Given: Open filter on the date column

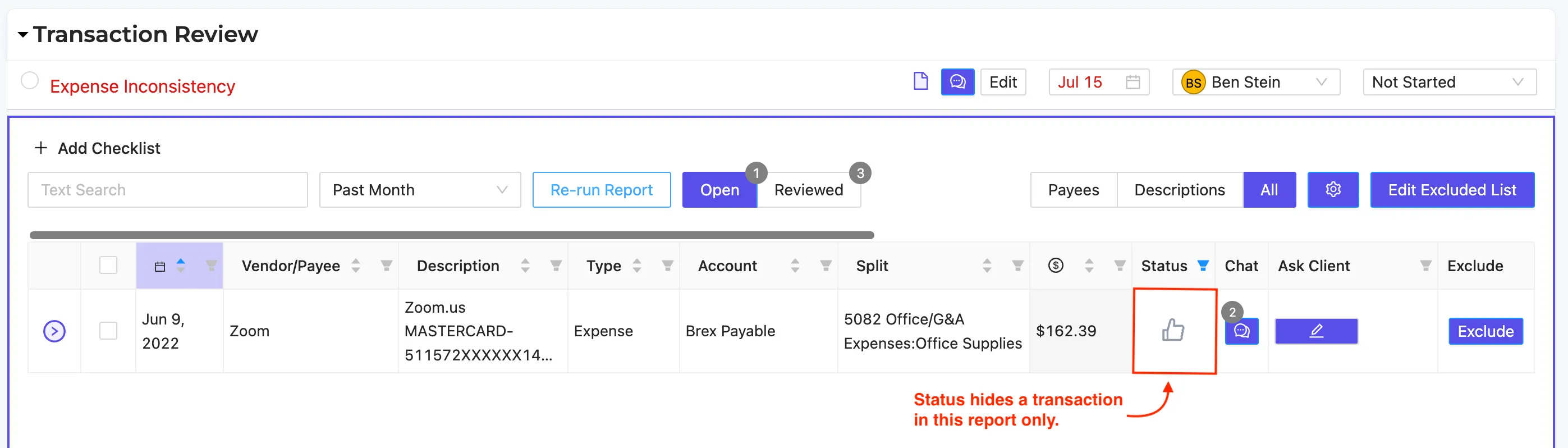Looking at the screenshot, I should click(211, 266).
